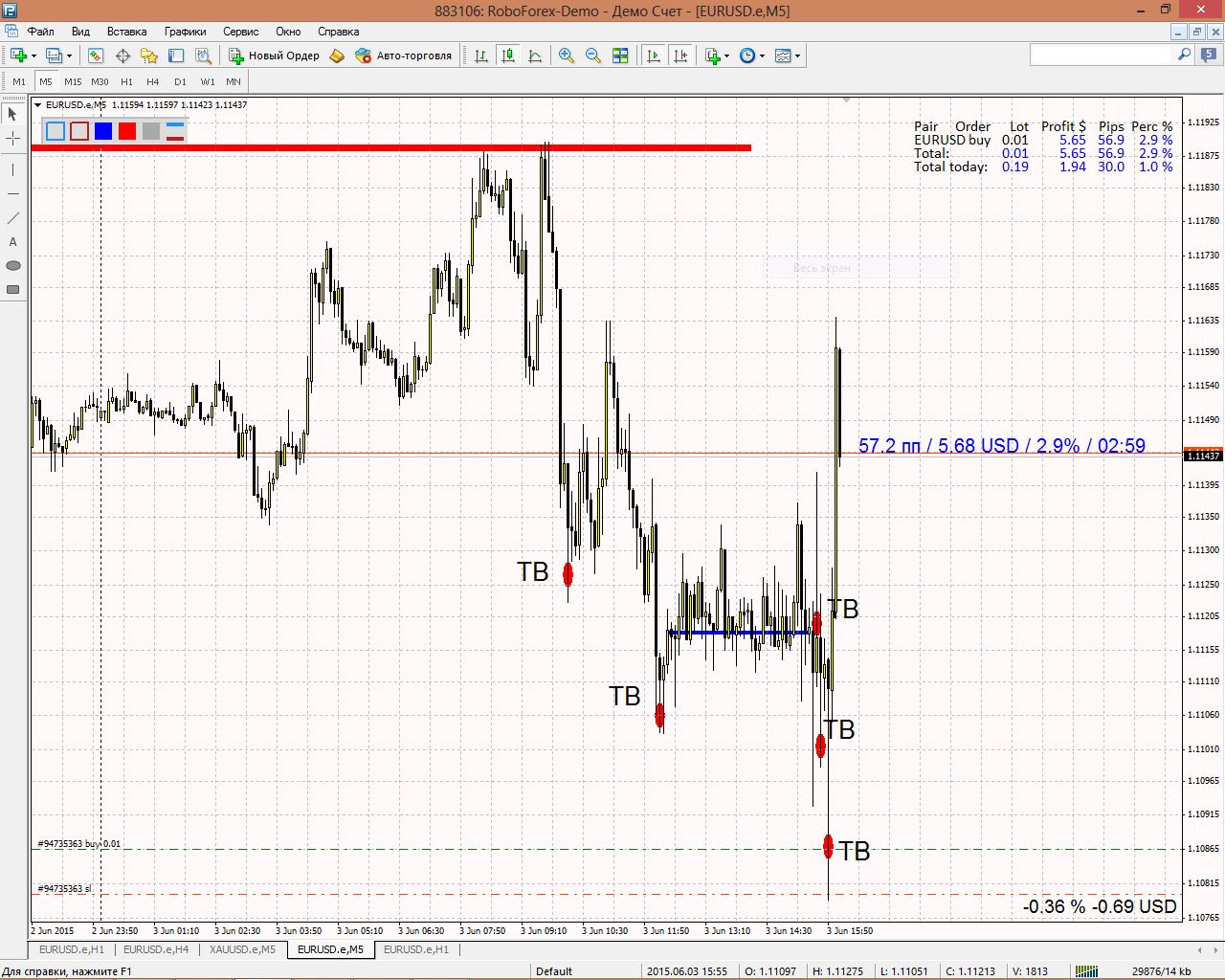
Task: Expand the EURUSD.e,M5 chart title arrow
Action: (38, 105)
